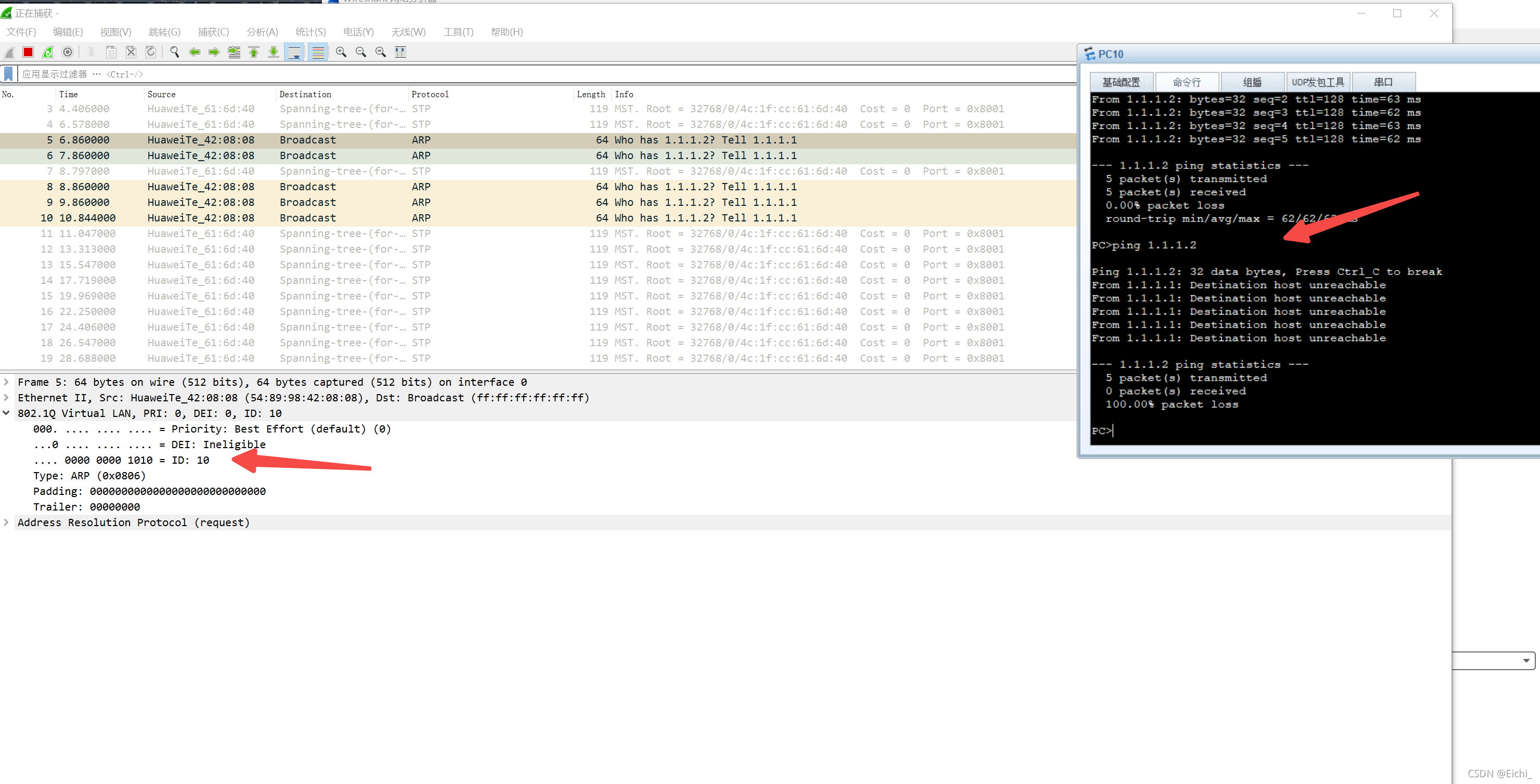1540x784 pixels.
Task: Open the 电话(Y) menu
Action: tap(359, 32)
